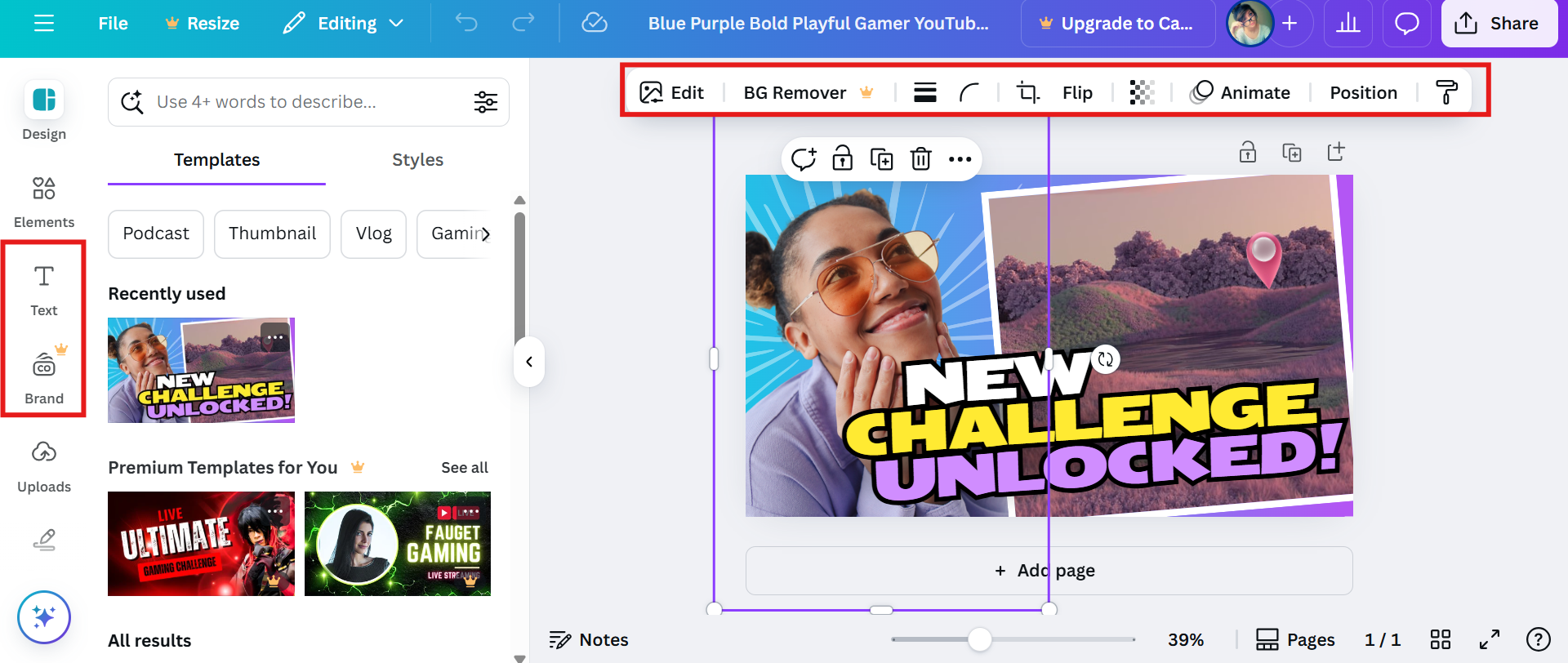Adjust the zoom slider handle
Viewport: 1568px width, 663px height.
click(x=979, y=639)
